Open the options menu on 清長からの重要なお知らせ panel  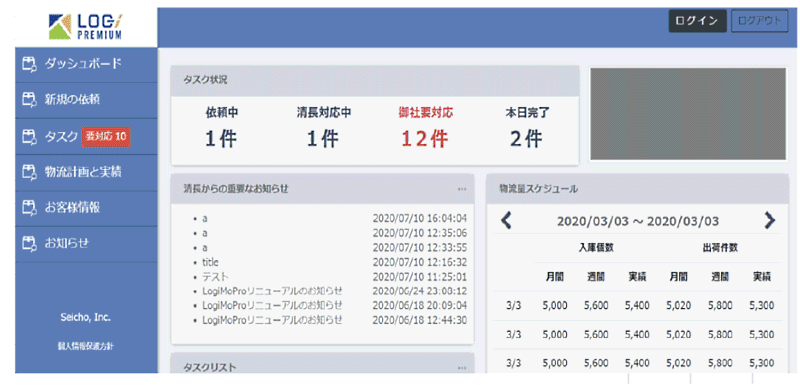click(462, 189)
